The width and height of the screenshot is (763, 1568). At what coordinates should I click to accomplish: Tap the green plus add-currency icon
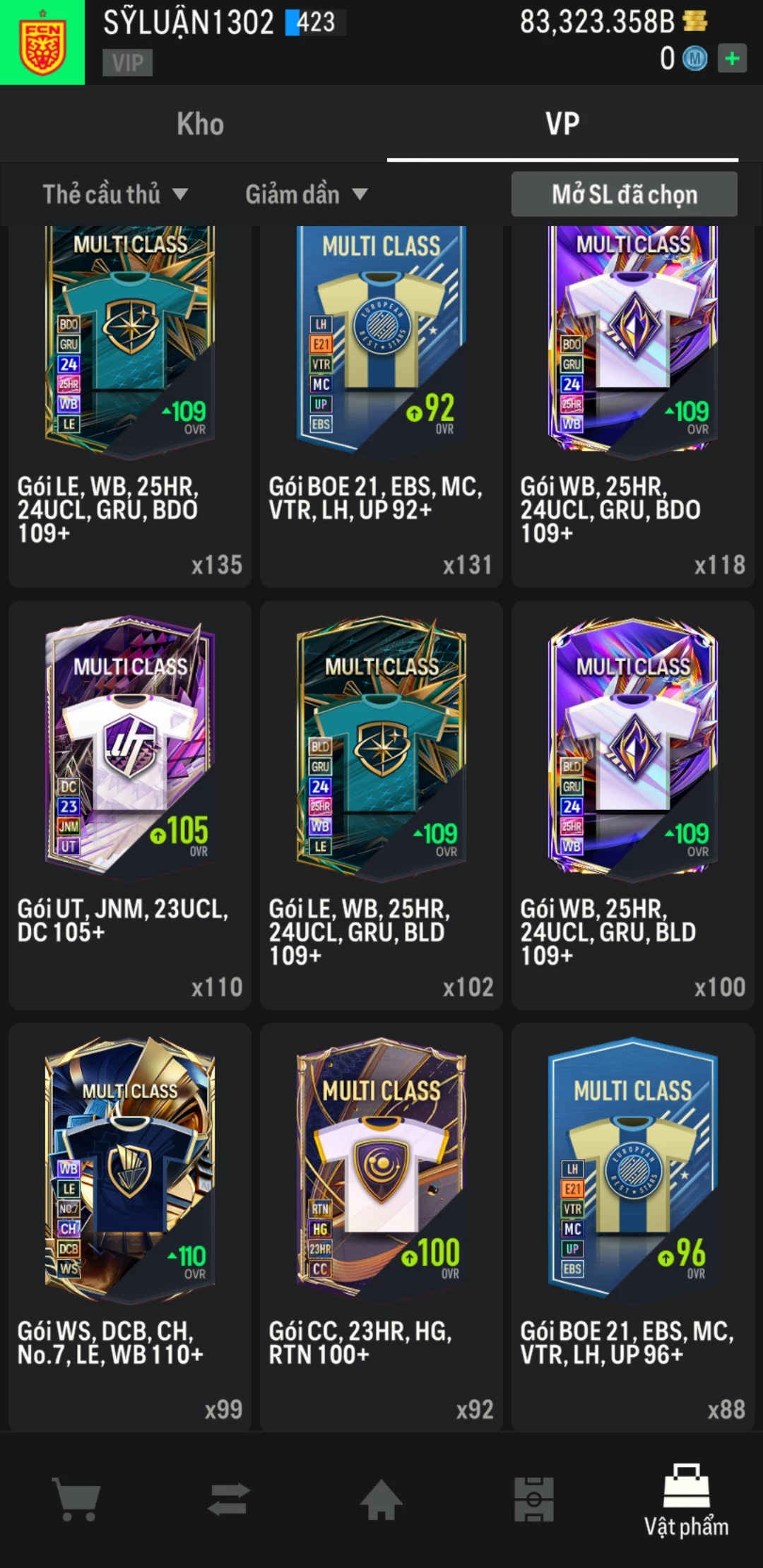[732, 58]
